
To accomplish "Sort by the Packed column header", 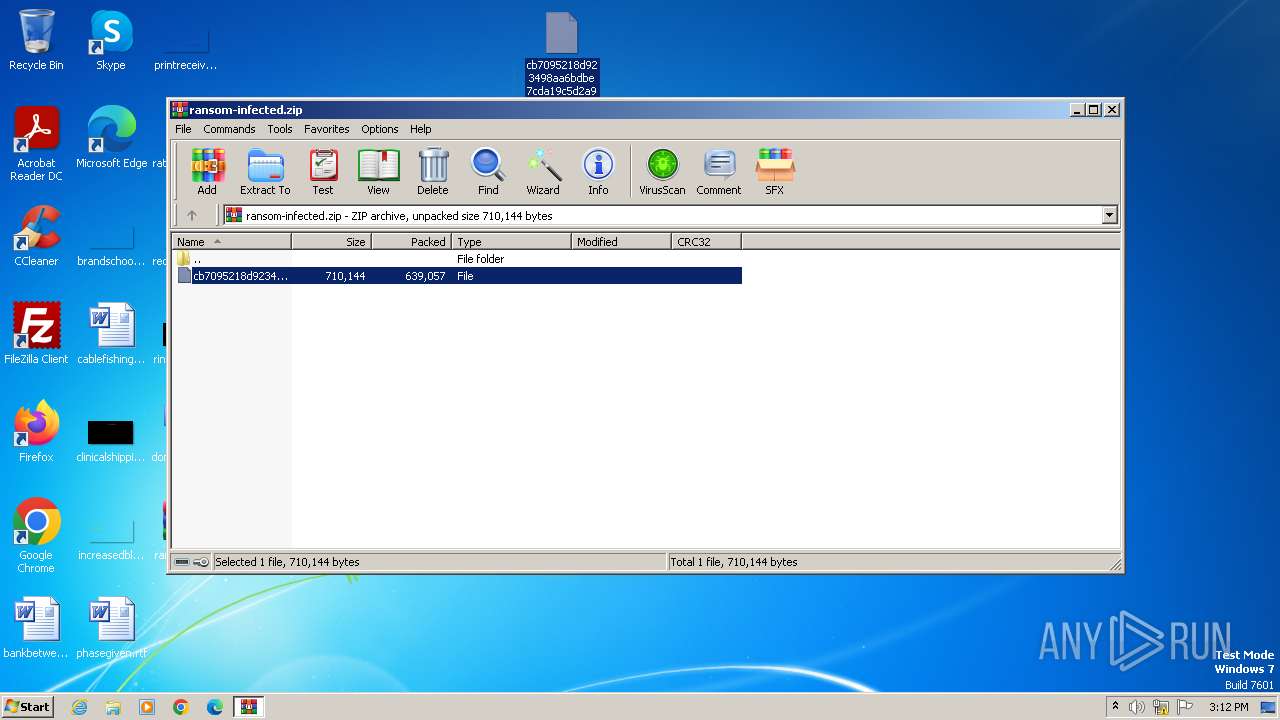I will point(412,242).
